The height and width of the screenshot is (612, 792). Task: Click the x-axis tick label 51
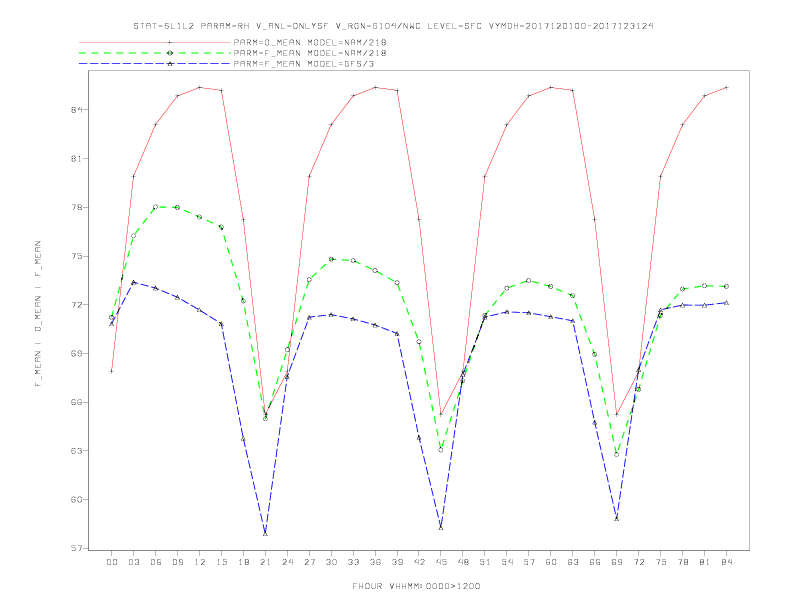485,562
